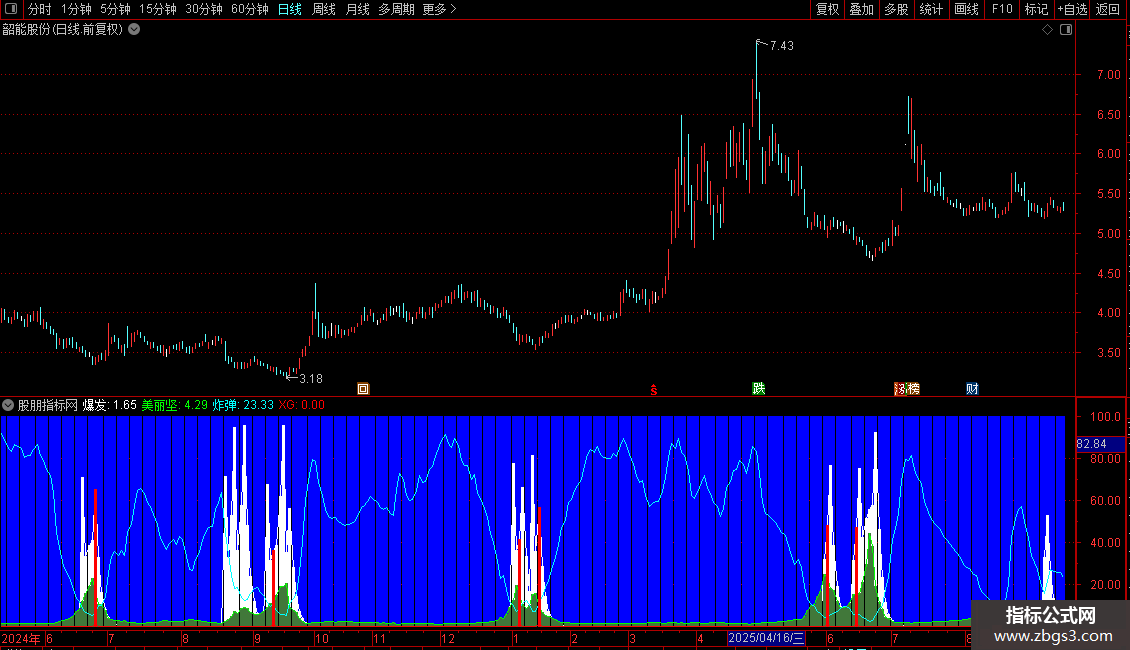Toggle the right side panel icon
This screenshot has height=650, width=1130.
tap(1066, 30)
